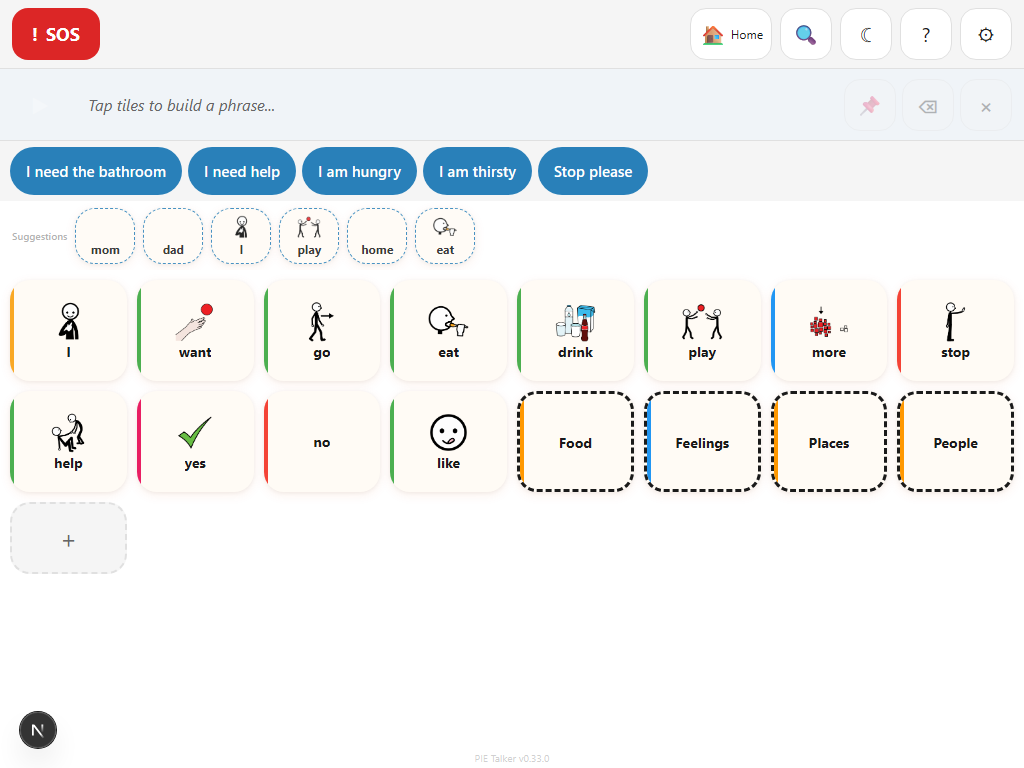Open the Food category folder
This screenshot has width=1024, height=768.
[x=575, y=442]
